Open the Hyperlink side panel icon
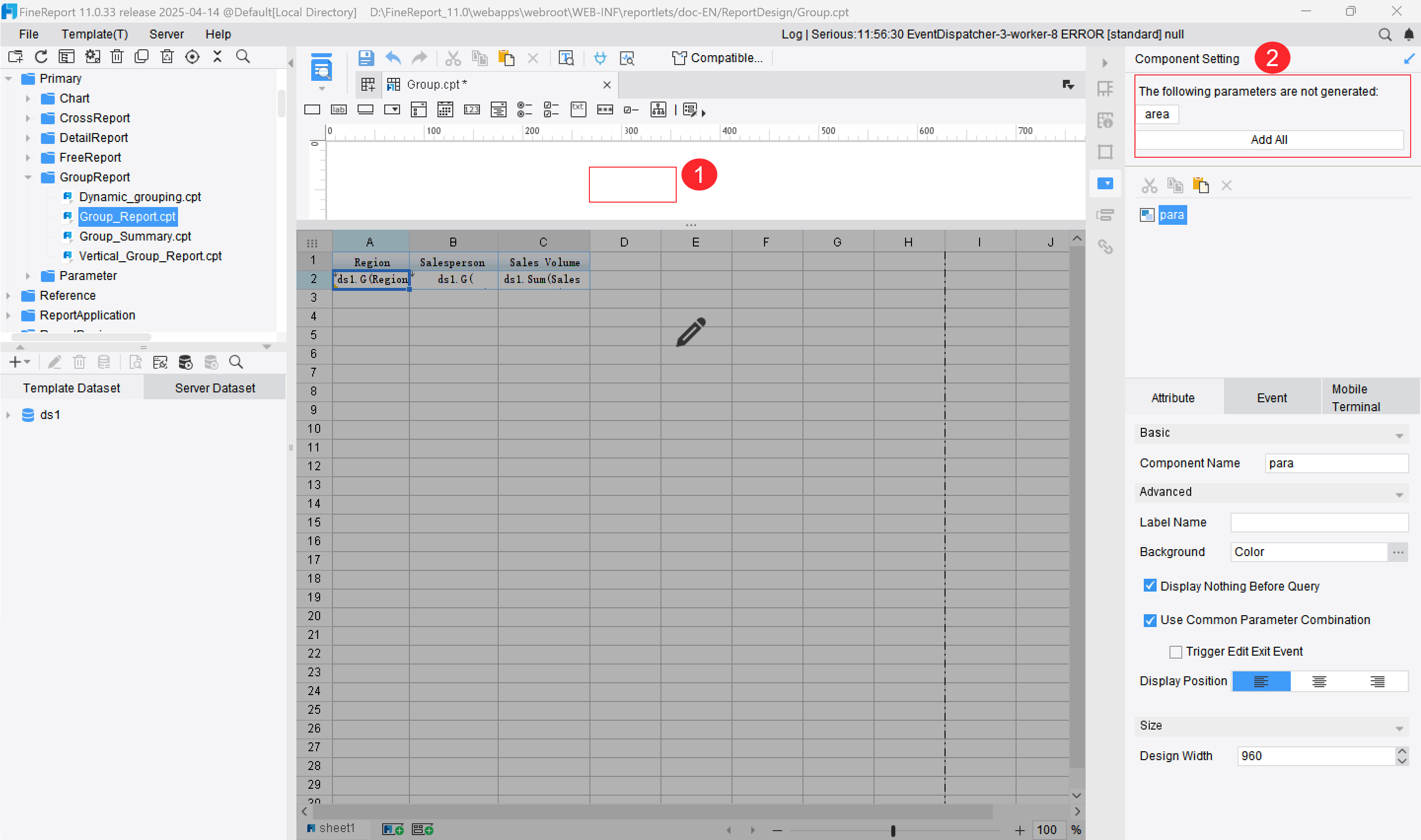The width and height of the screenshot is (1421, 840). tap(1105, 247)
